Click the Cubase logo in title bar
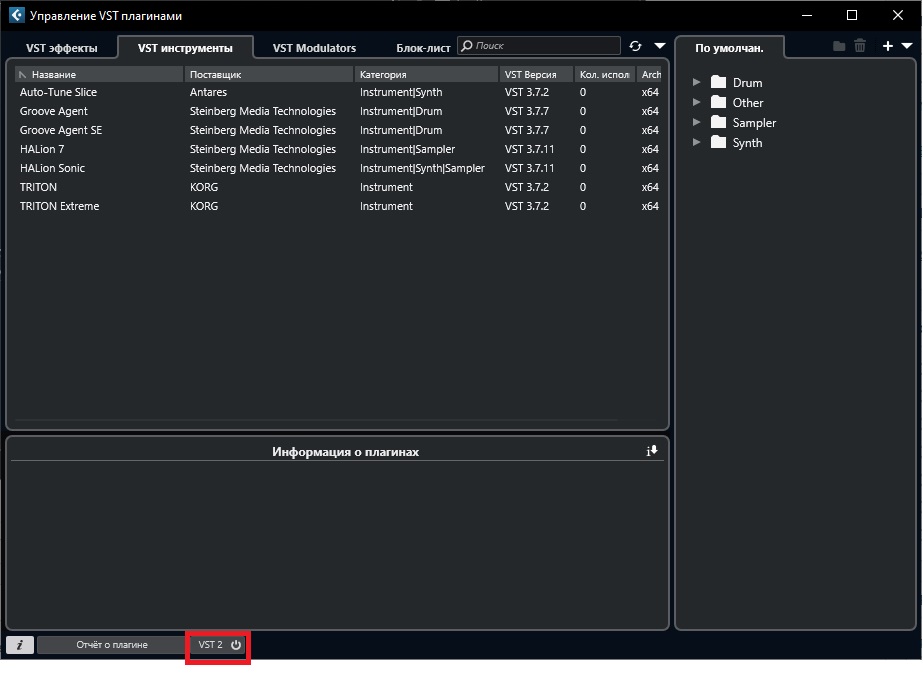Image resolution: width=923 pixels, height=674 pixels. click(16, 15)
